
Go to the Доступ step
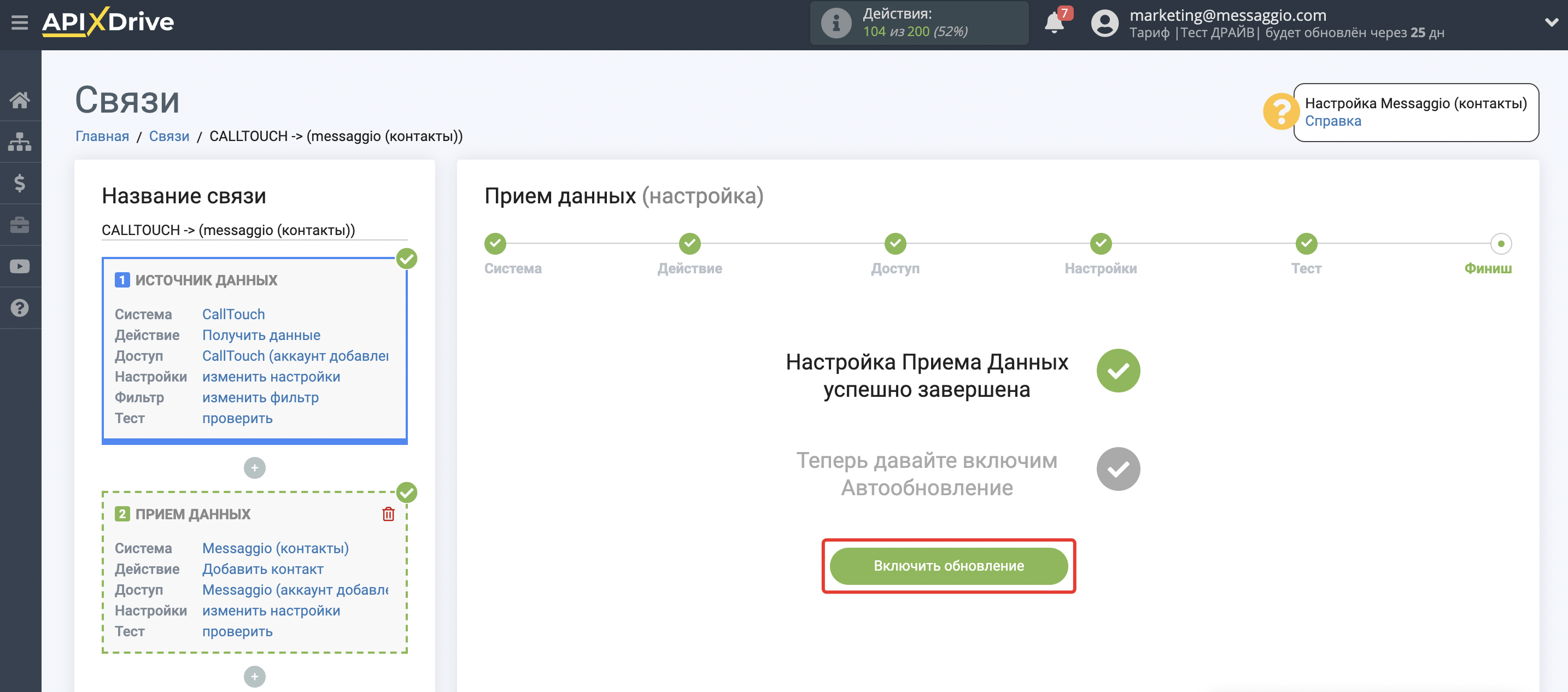pos(895,243)
